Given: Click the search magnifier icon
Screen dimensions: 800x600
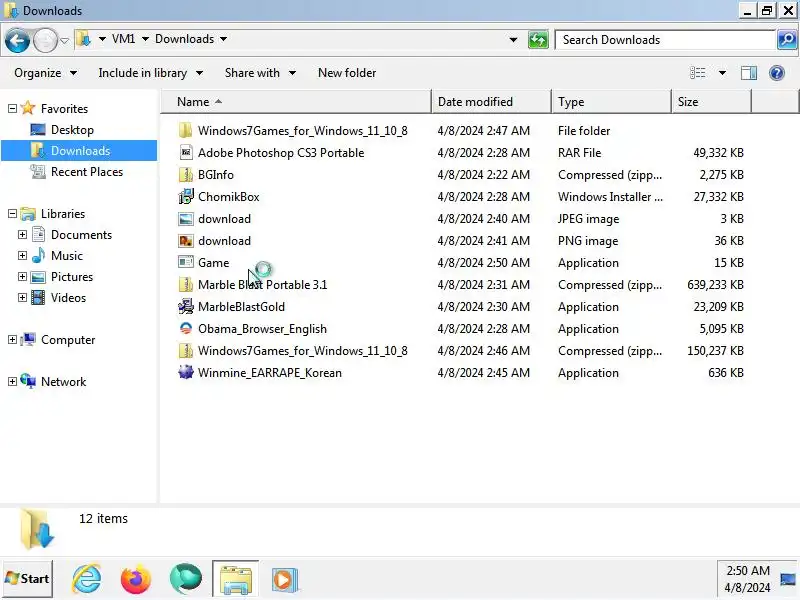Looking at the screenshot, I should [787, 39].
